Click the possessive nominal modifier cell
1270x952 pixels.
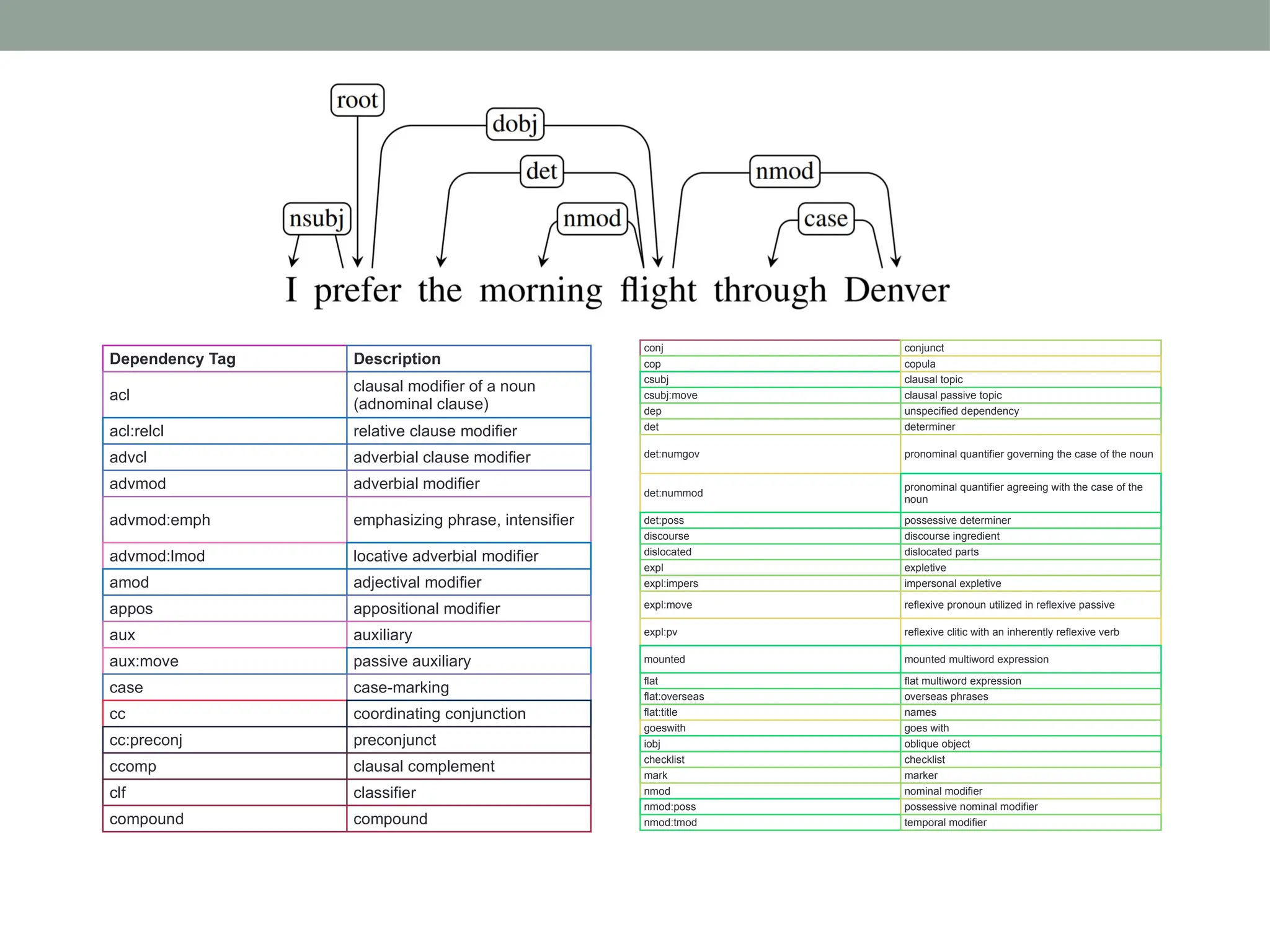(x=1029, y=807)
